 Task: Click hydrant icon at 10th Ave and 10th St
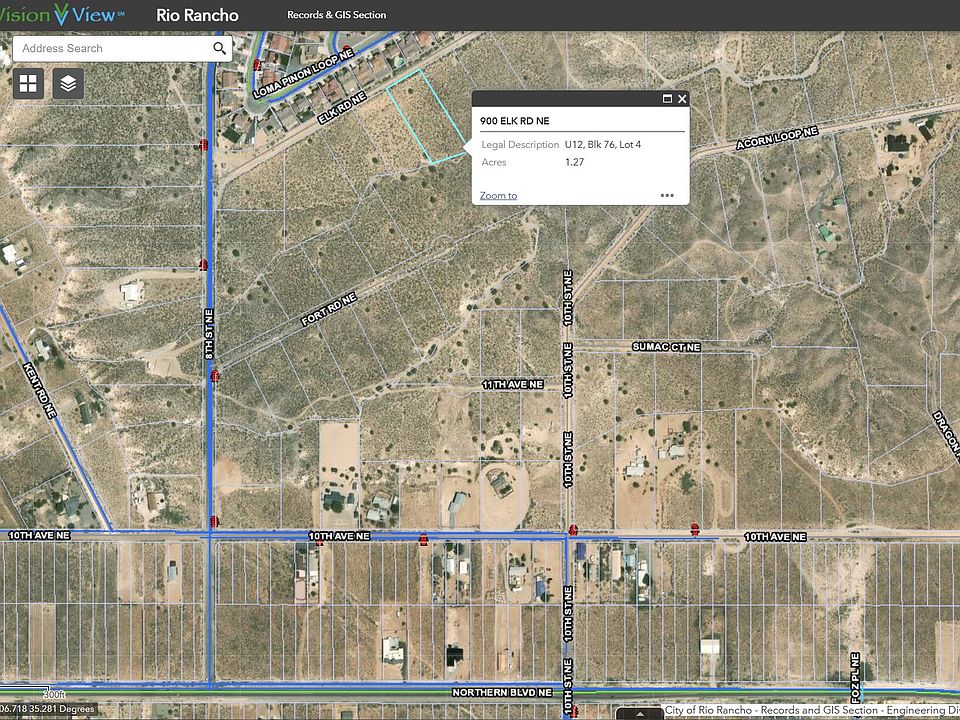[x=573, y=530]
